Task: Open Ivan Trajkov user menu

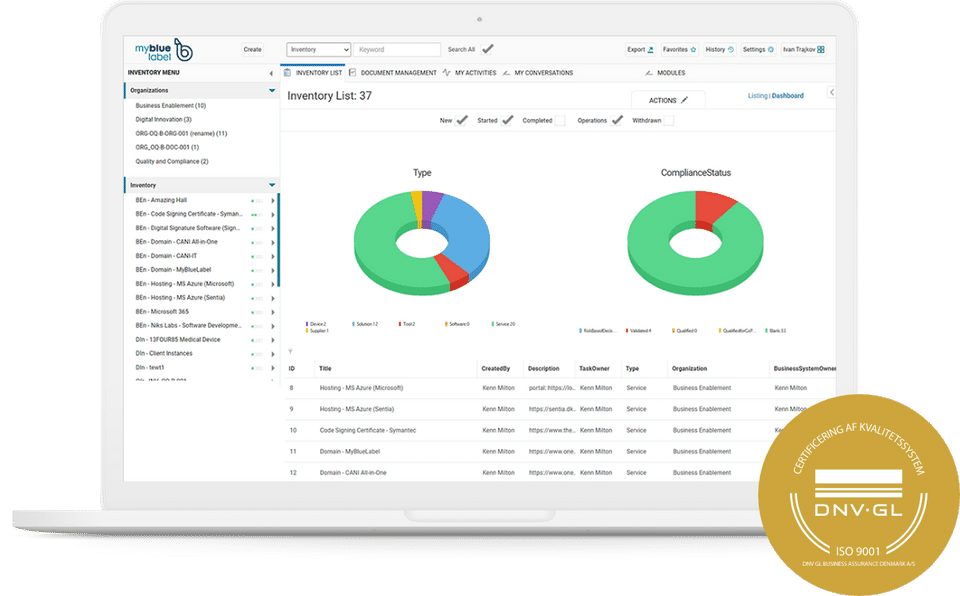Action: pos(803,50)
